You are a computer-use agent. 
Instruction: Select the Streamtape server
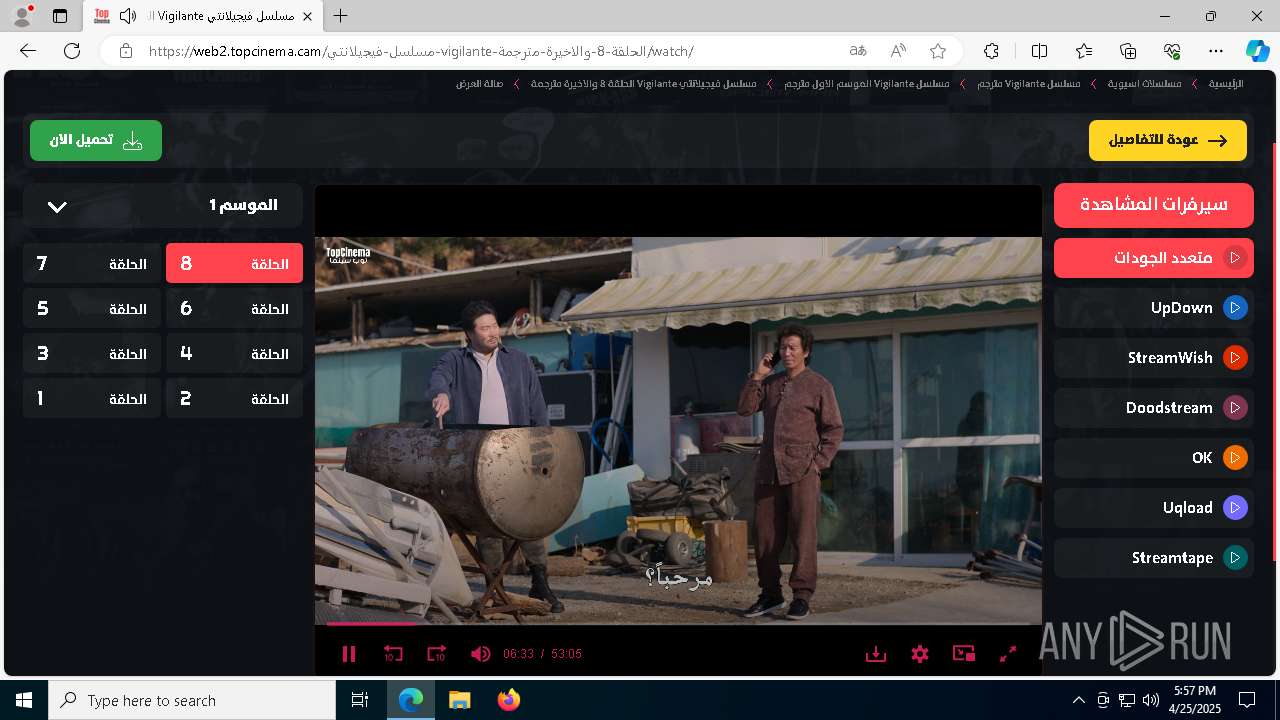pos(1154,558)
